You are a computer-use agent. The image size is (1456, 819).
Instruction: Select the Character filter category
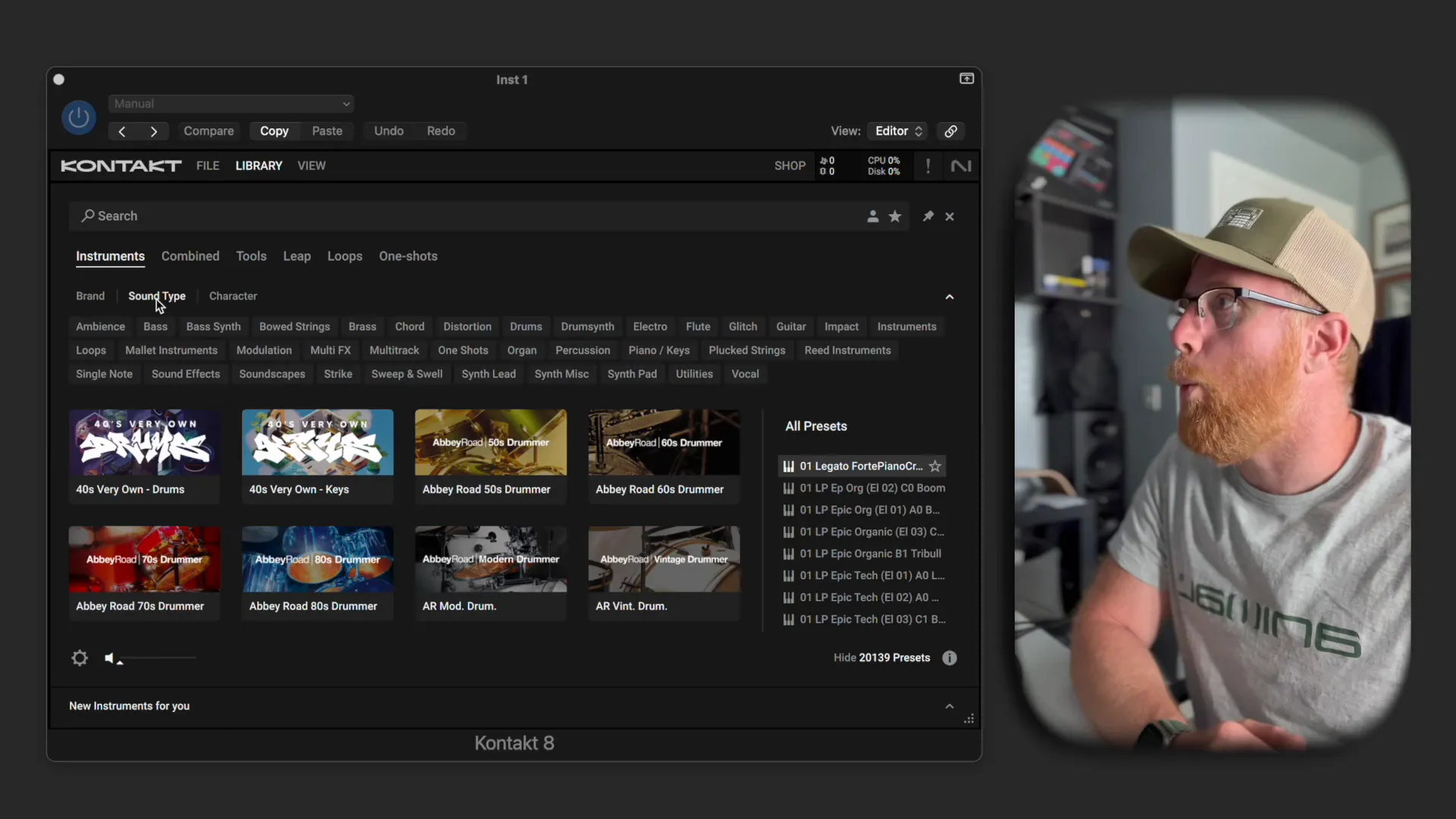coord(233,296)
